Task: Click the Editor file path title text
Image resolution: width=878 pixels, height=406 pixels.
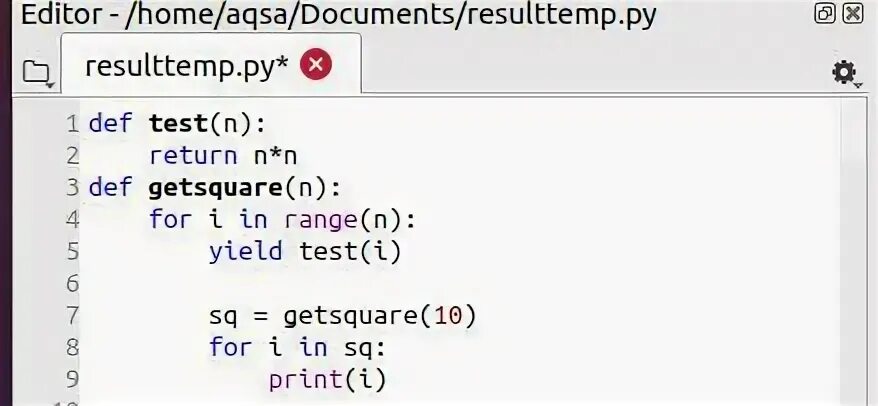Action: [x=340, y=15]
